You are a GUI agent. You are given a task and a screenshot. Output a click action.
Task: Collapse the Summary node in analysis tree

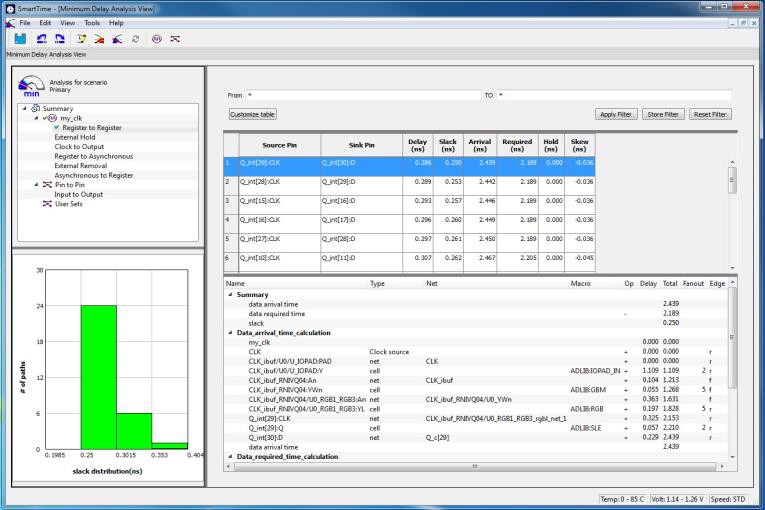(23, 108)
